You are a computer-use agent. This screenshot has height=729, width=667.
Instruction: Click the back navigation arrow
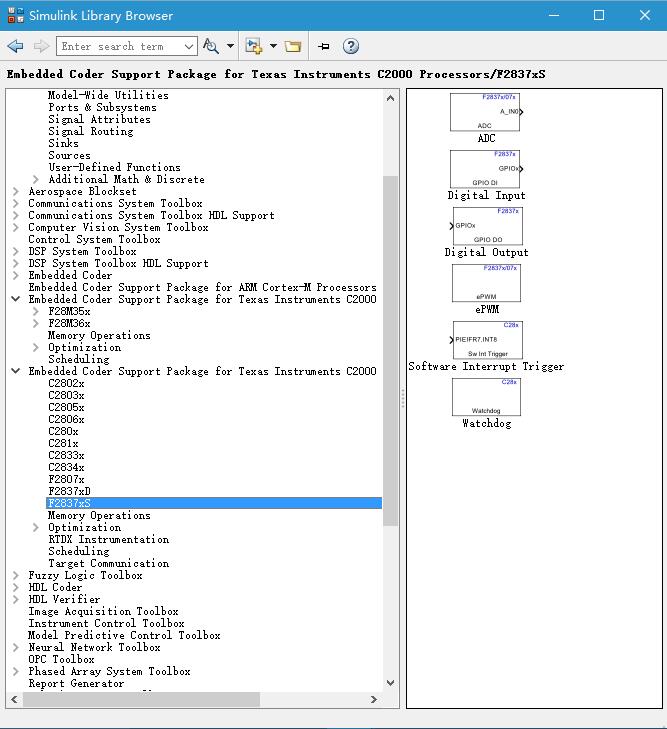(x=15, y=46)
